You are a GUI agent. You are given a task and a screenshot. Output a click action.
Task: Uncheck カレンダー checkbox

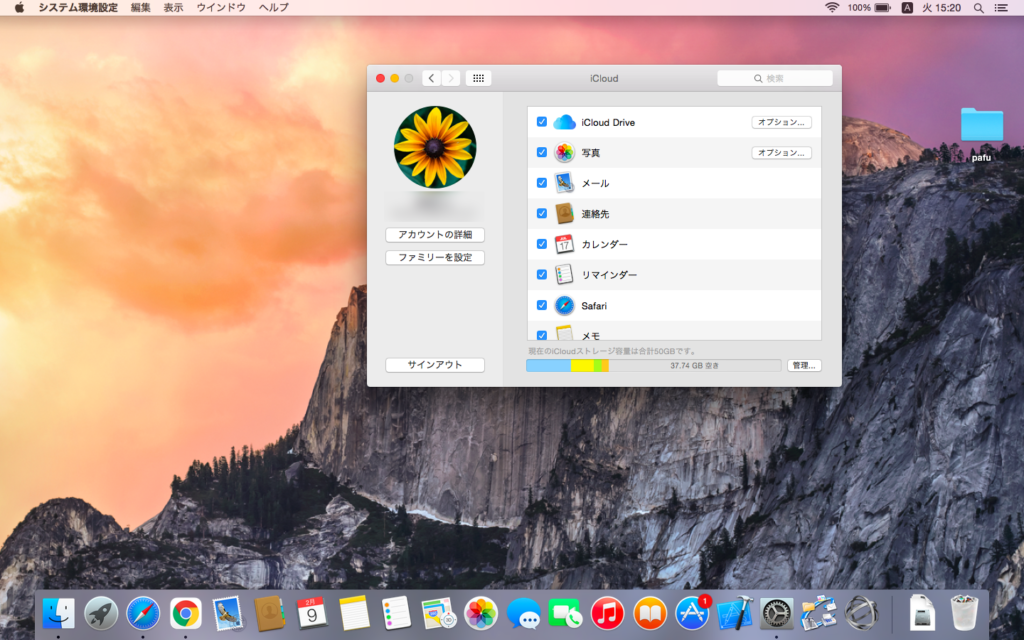(541, 244)
